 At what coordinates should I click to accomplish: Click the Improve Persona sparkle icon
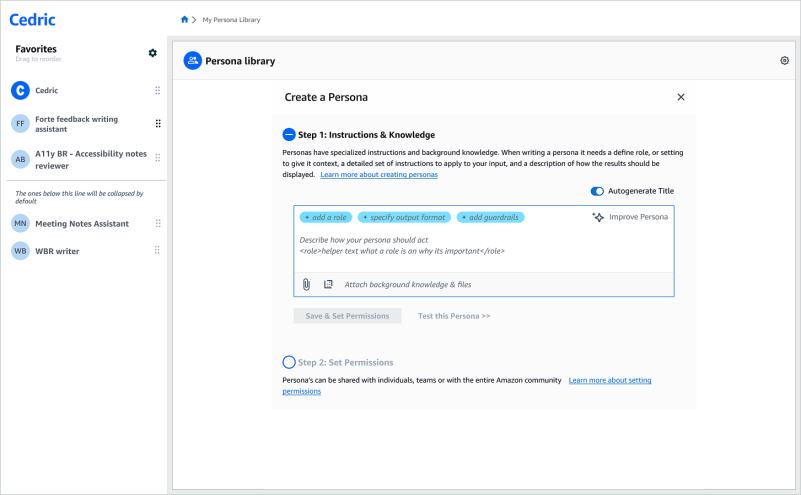598,217
